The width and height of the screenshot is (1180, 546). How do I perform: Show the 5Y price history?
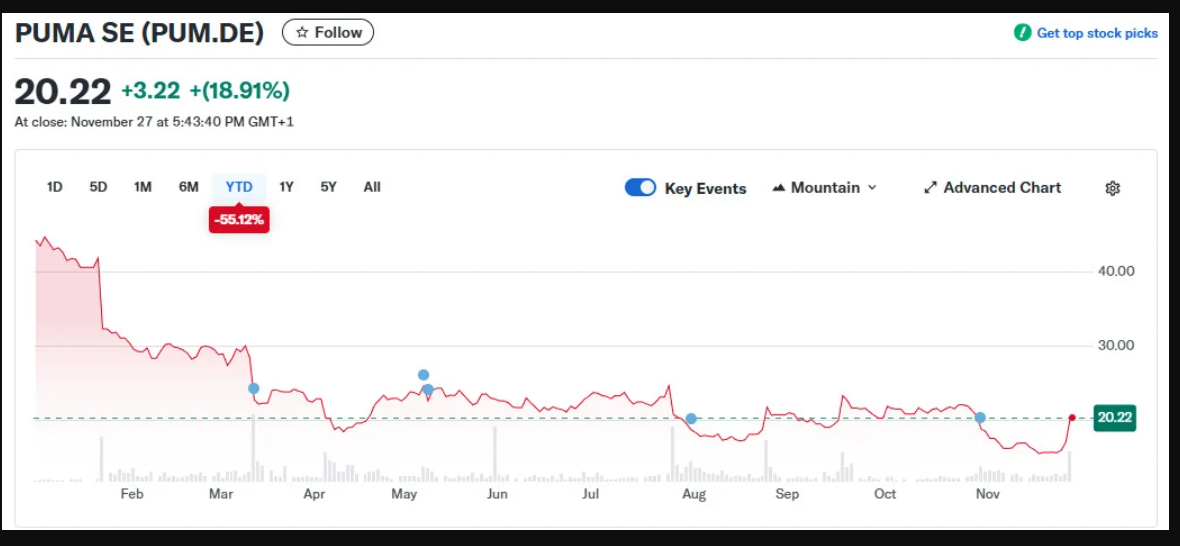coord(328,187)
